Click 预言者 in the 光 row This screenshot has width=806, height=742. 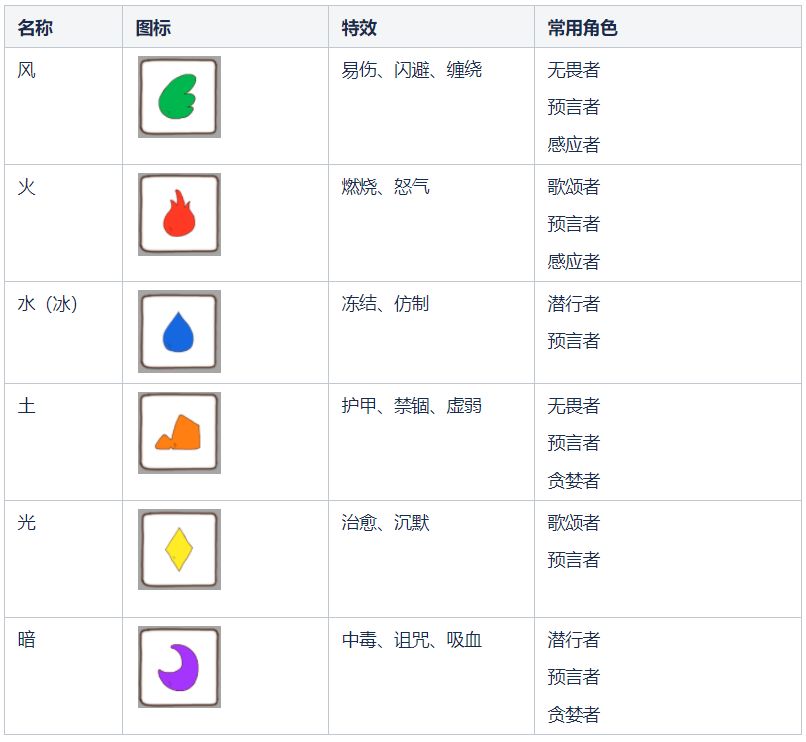click(573, 559)
